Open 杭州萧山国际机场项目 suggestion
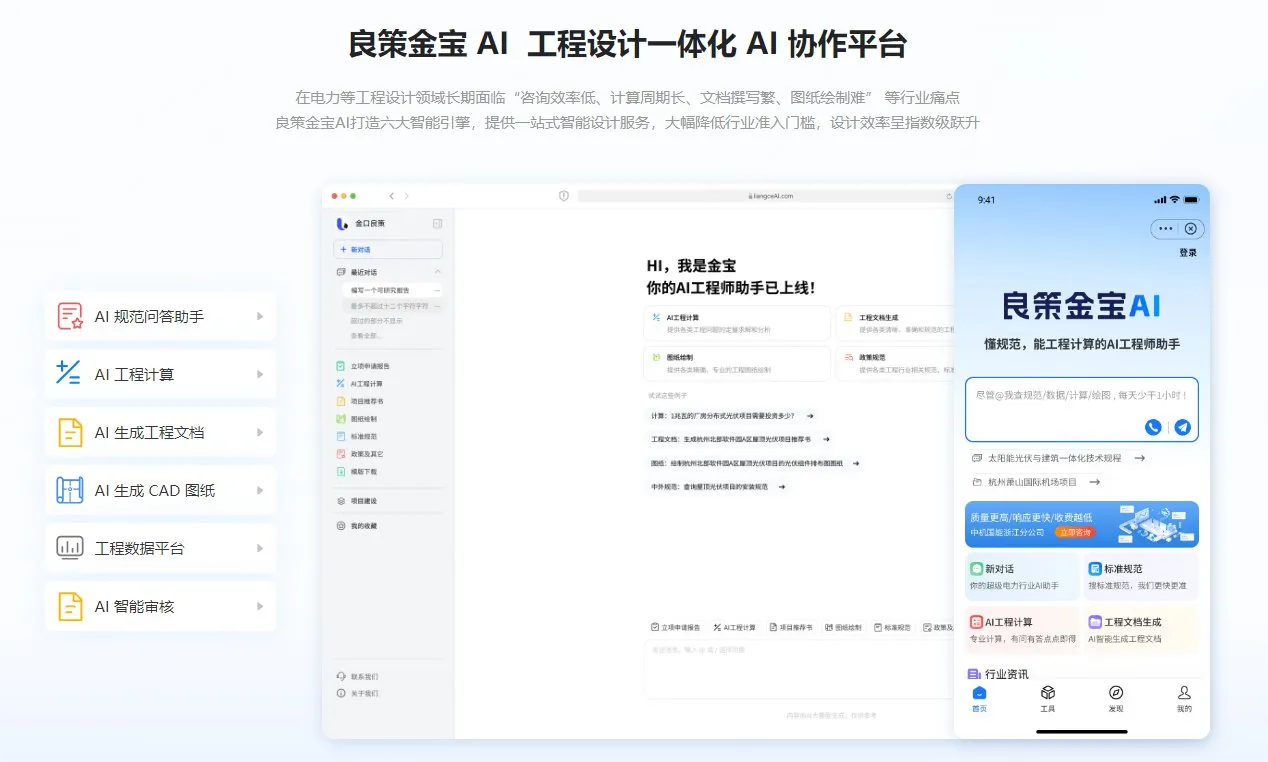 pos(1036,482)
